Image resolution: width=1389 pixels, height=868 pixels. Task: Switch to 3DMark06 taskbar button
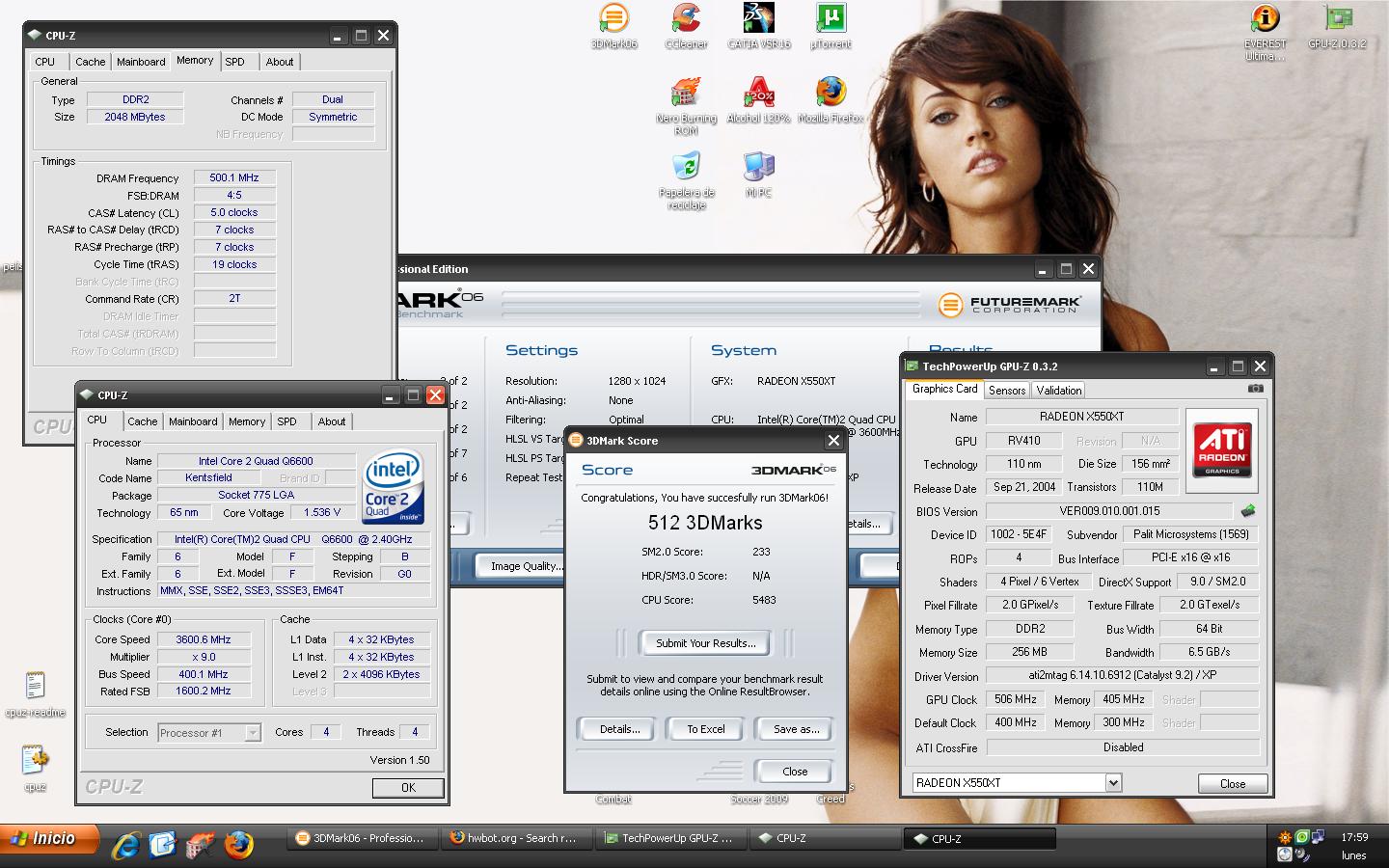[362, 838]
